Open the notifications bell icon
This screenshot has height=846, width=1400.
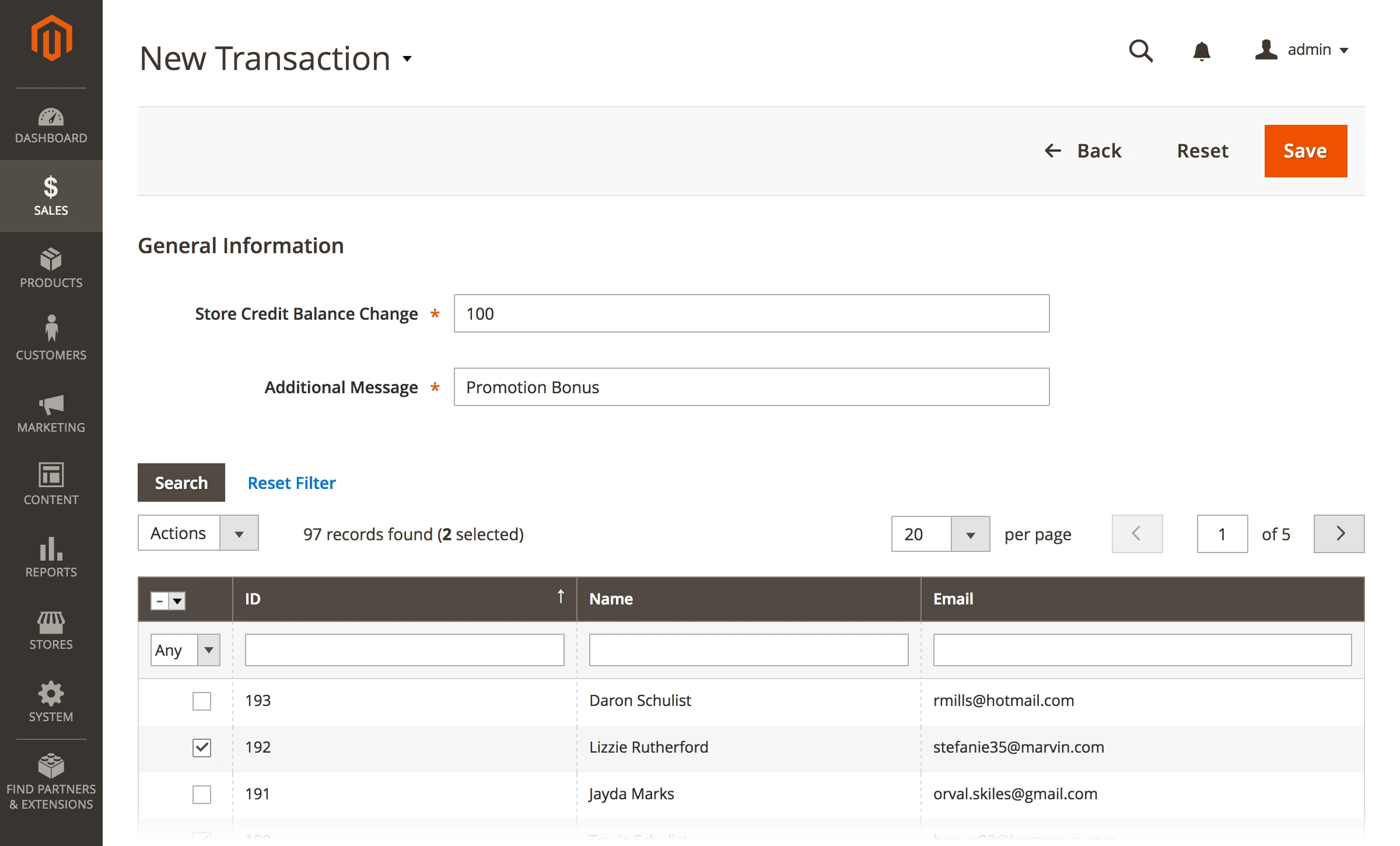click(x=1201, y=51)
